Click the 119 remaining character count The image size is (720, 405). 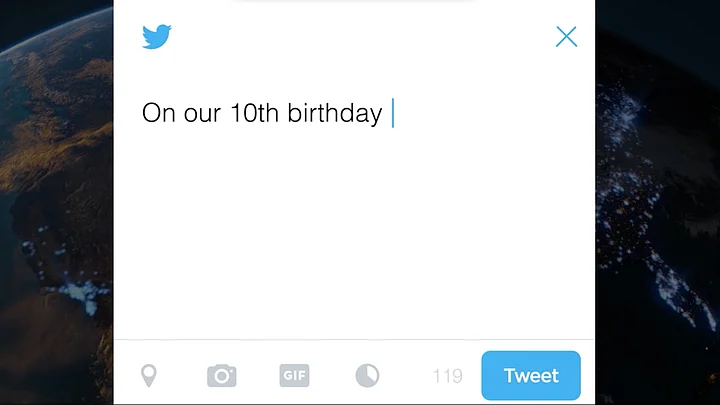(x=447, y=377)
